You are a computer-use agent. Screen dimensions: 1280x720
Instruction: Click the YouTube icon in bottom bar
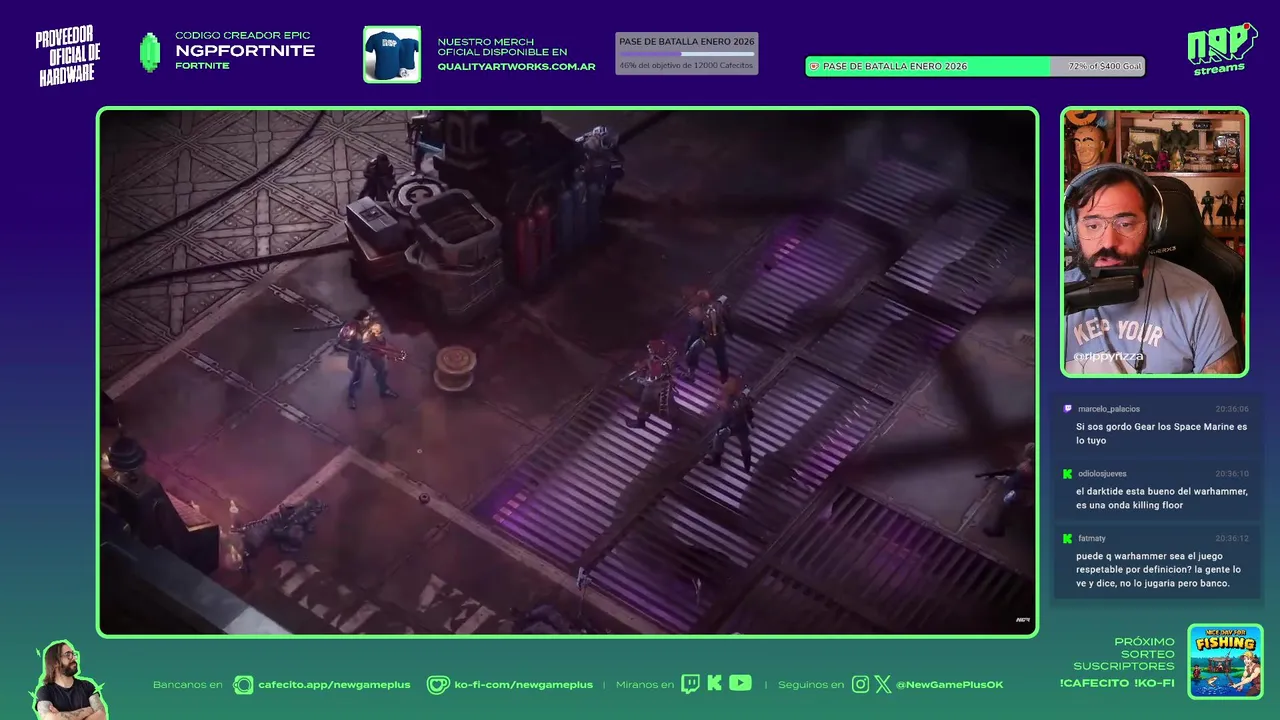pyautogui.click(x=740, y=683)
